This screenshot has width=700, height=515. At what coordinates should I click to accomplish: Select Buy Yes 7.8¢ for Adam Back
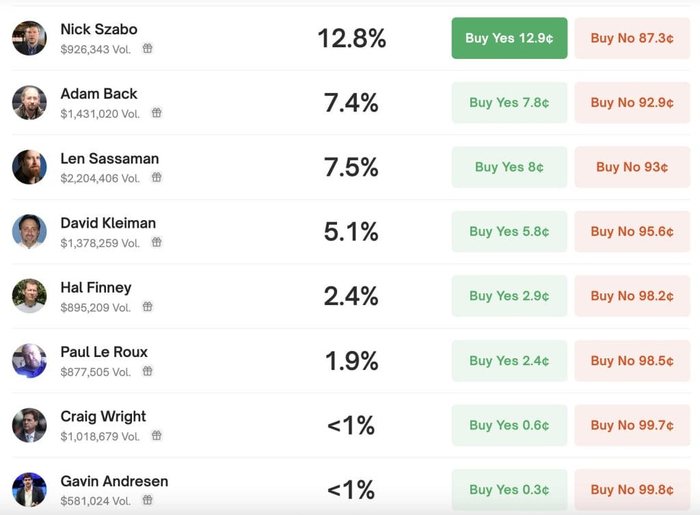tap(509, 102)
